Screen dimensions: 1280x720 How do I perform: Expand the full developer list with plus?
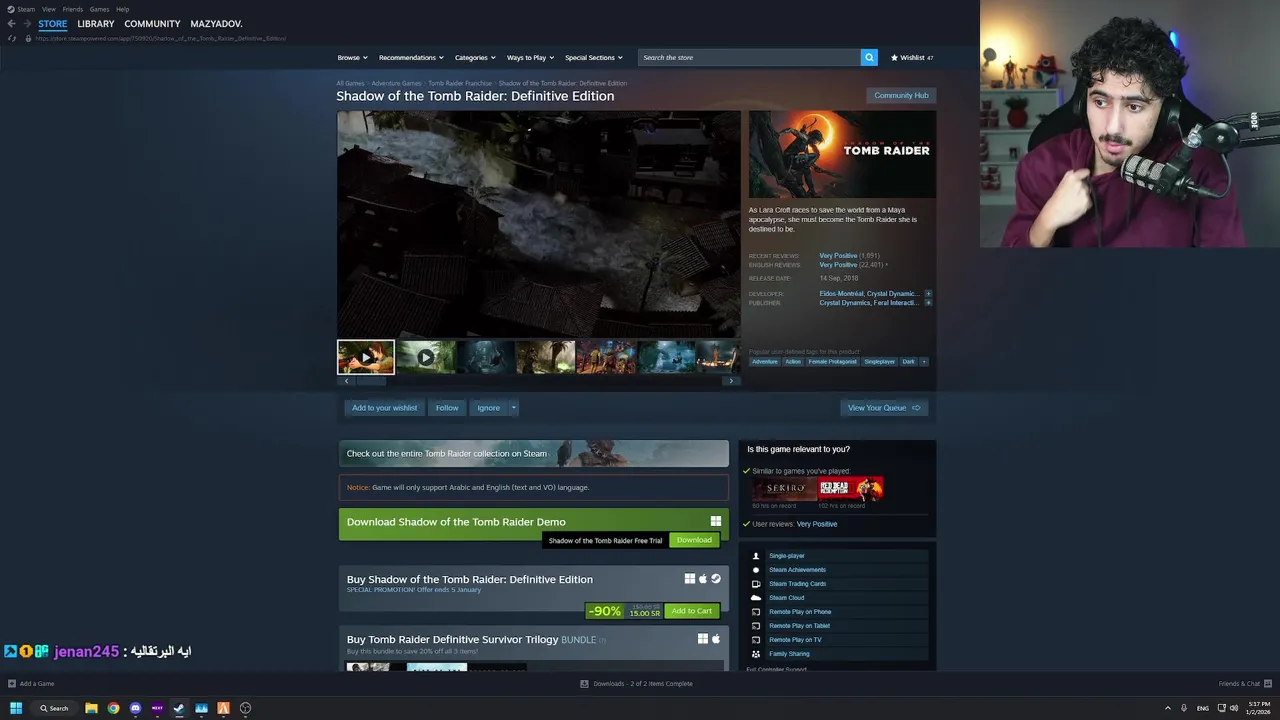pos(928,294)
